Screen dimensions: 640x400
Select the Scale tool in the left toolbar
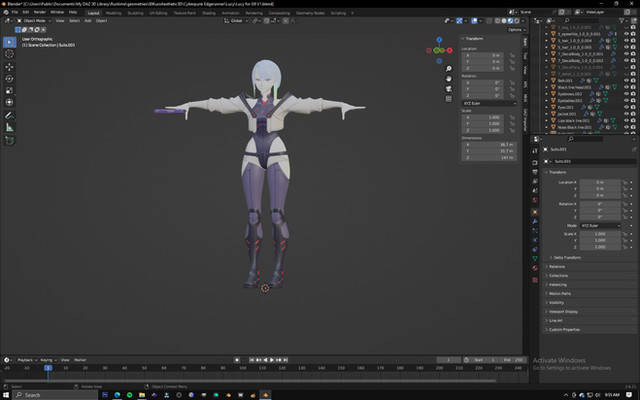pos(10,90)
